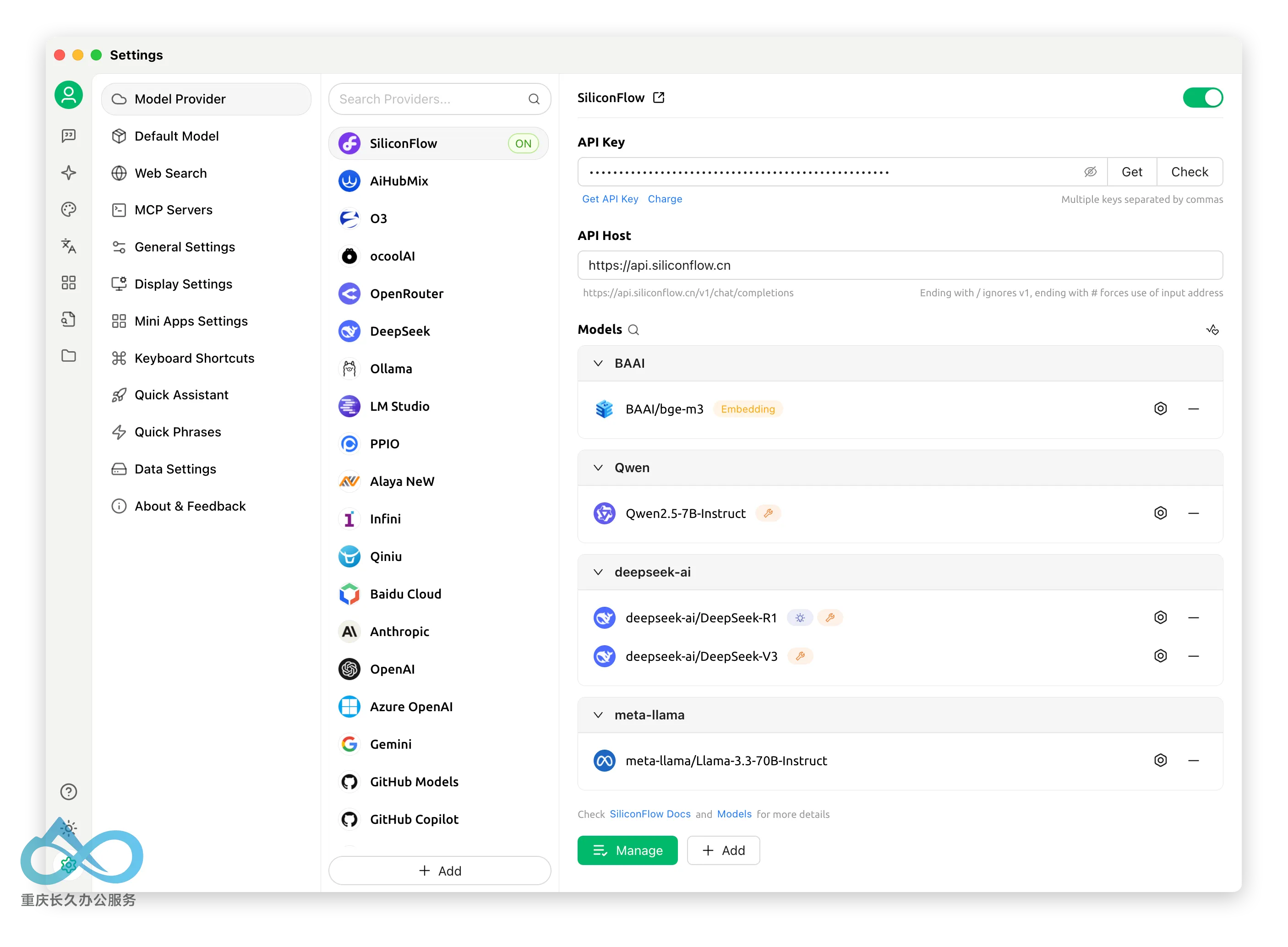Screen dimensions: 1288x947
Task: Click the green Manage models button
Action: click(x=627, y=850)
